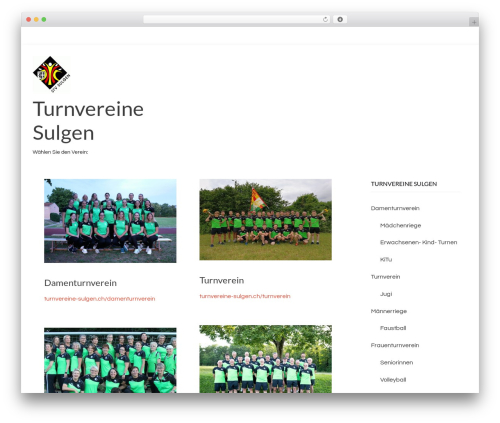This screenshot has width=500, height=423.
Task: Click the yellow minimize window dot
Action: [36, 20]
